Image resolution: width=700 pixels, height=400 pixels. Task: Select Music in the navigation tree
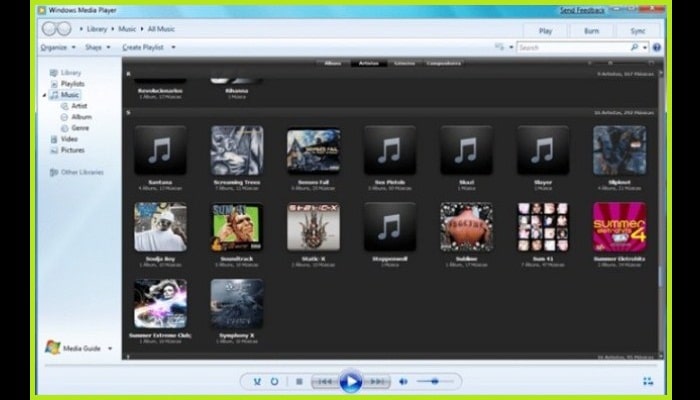pyautogui.click(x=65, y=95)
